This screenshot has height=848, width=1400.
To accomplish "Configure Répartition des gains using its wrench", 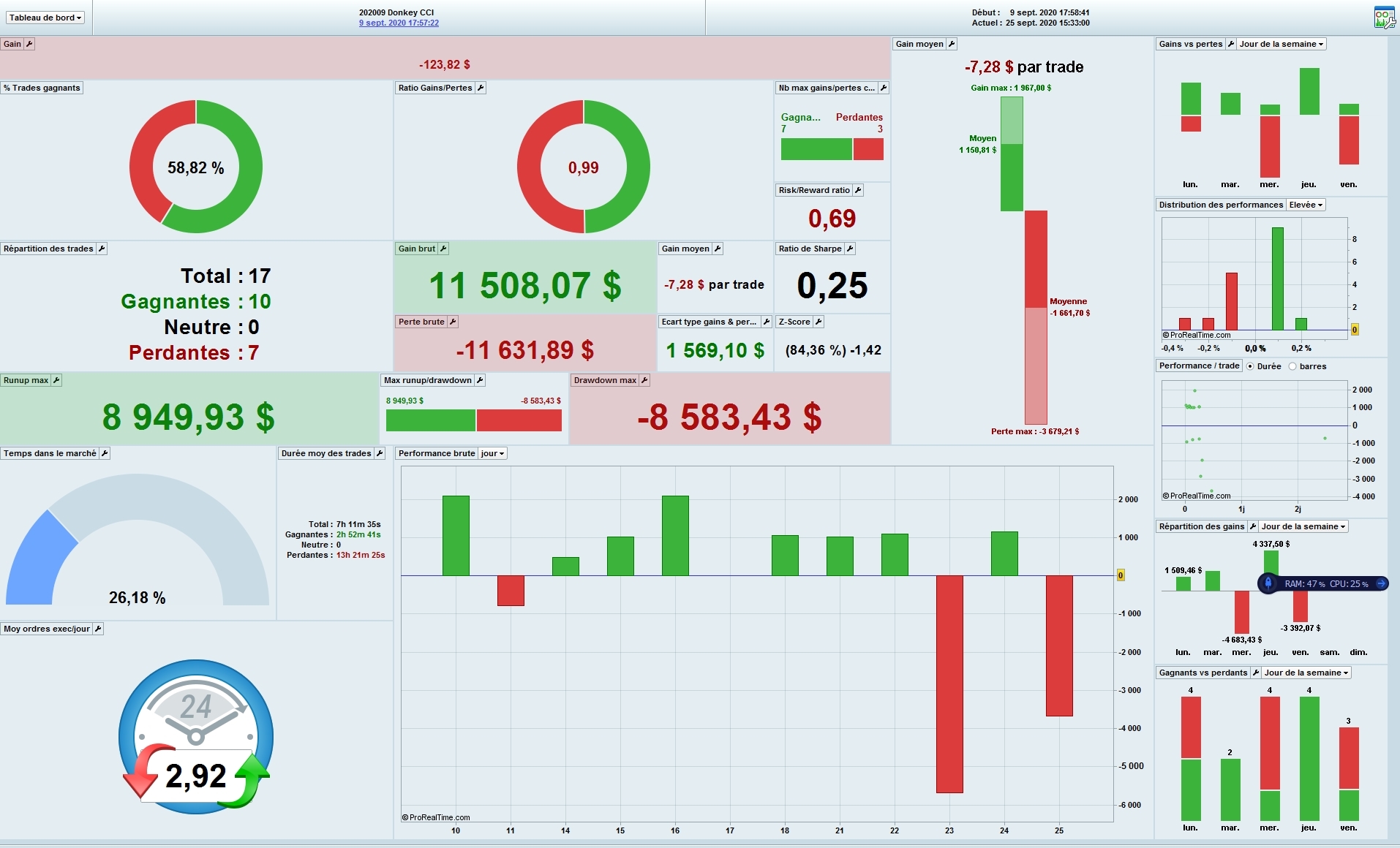I will 1253,526.
